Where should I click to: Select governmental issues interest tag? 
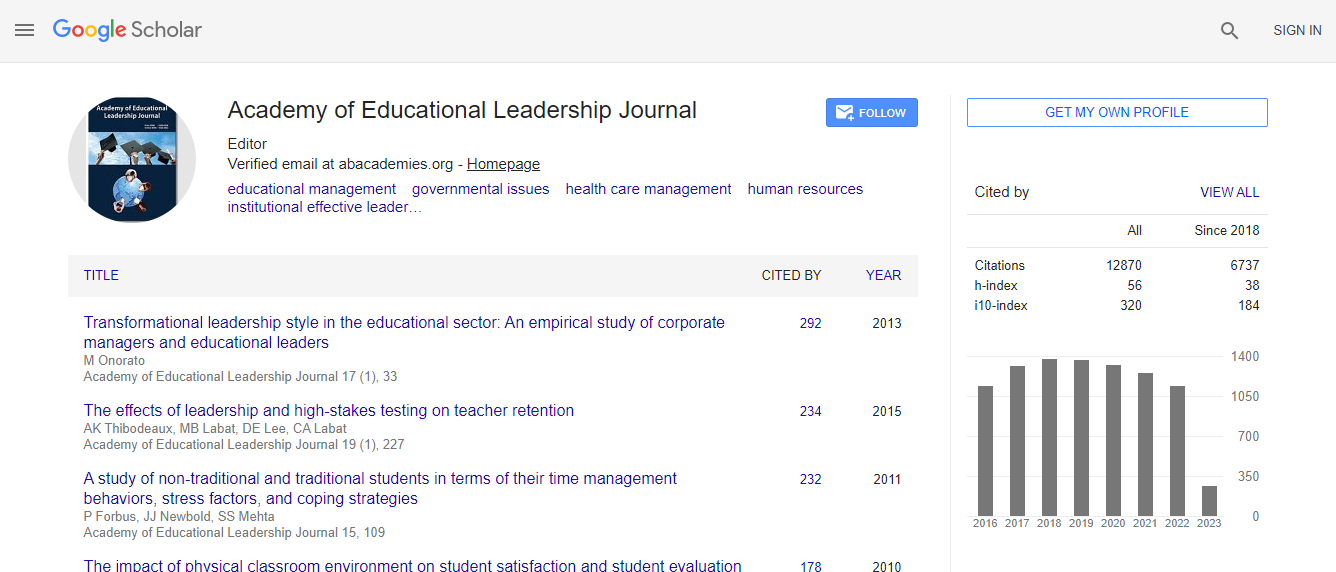point(480,189)
